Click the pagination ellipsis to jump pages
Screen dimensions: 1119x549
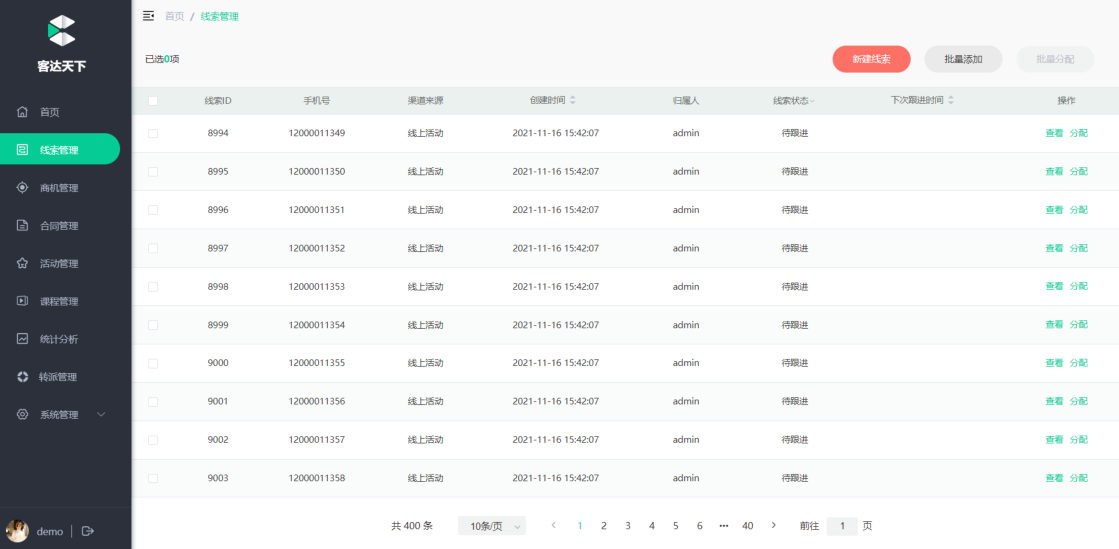click(724, 525)
